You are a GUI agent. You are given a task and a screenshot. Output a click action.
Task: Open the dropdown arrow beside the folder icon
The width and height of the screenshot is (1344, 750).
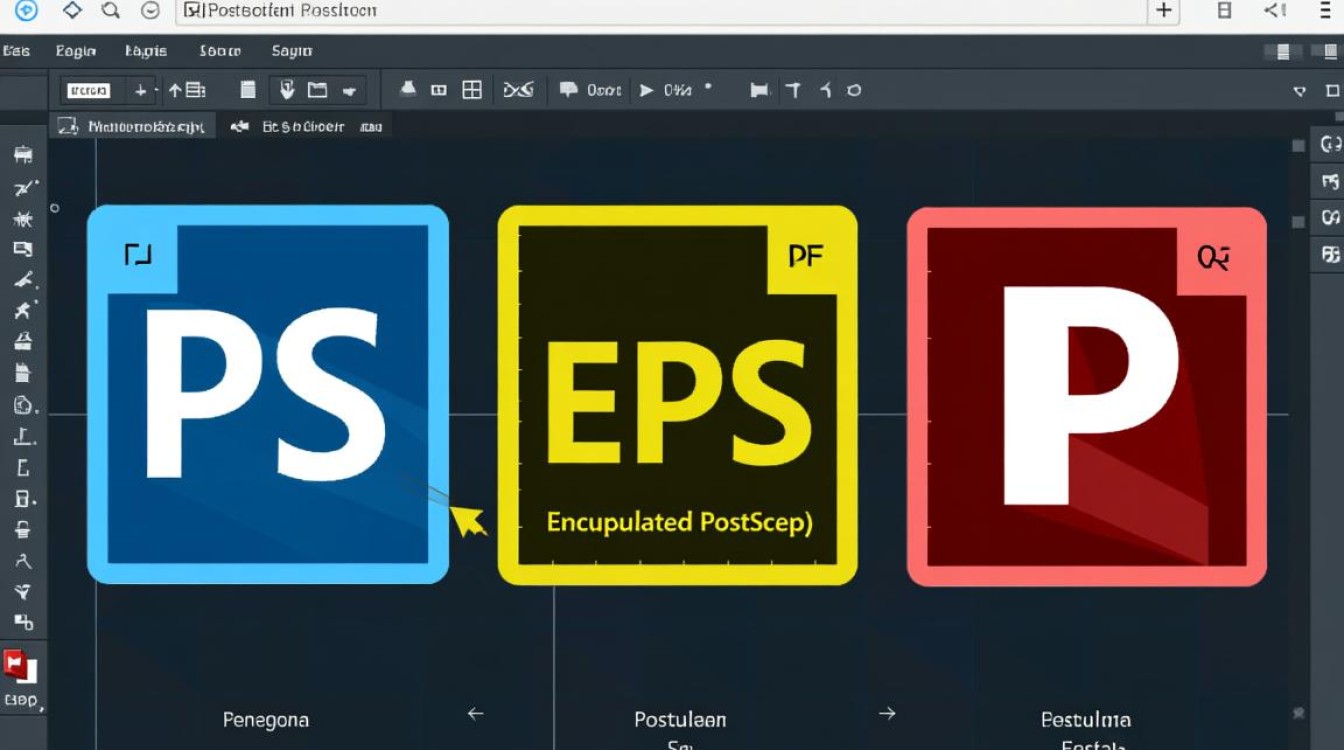point(349,91)
